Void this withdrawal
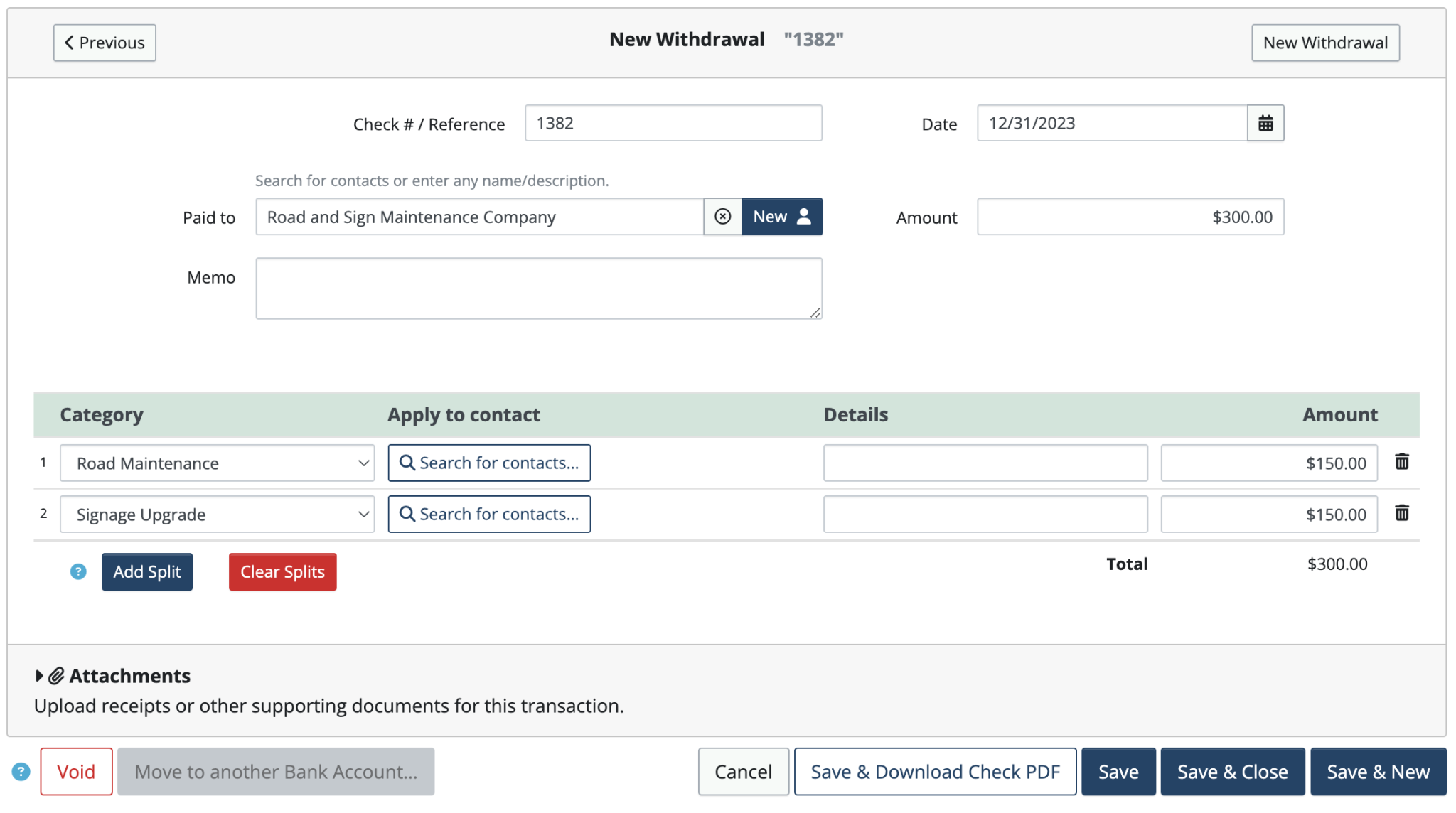 click(x=76, y=772)
